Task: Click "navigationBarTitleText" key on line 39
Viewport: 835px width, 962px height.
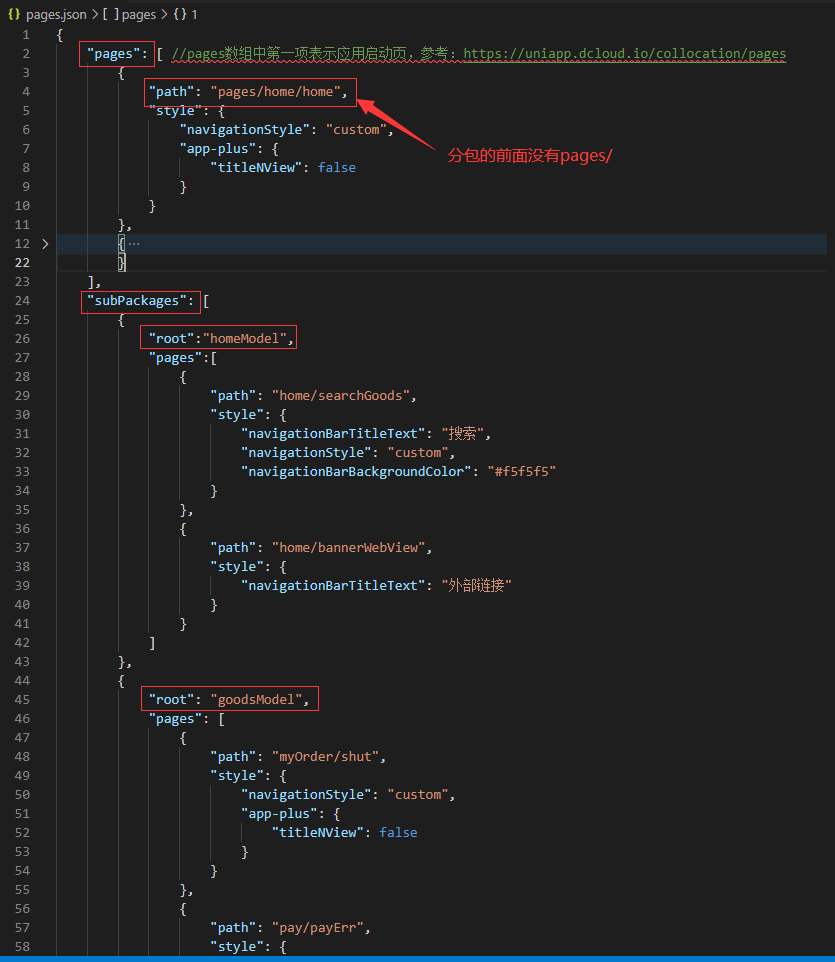Action: 333,585
